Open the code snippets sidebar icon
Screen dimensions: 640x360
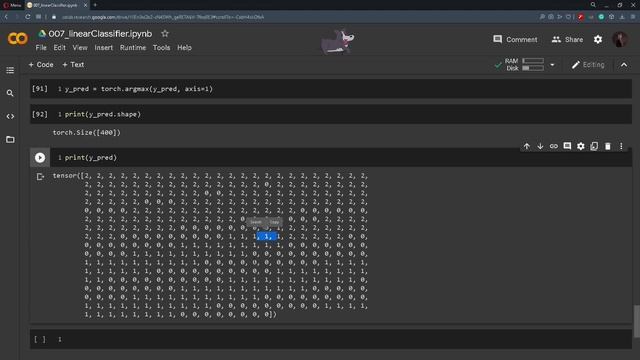pyautogui.click(x=10, y=116)
